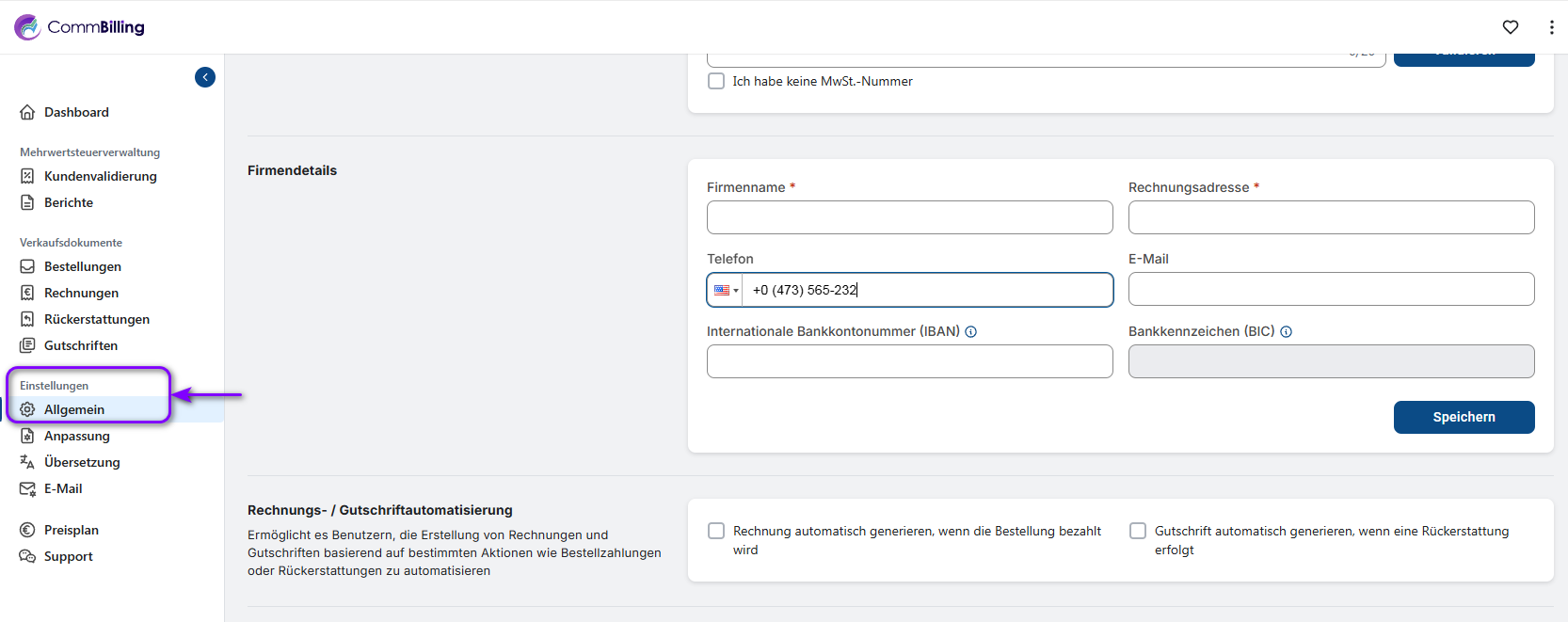The height and width of the screenshot is (622, 1568).
Task: Click the heart favorite icon in header
Action: coord(1511,27)
